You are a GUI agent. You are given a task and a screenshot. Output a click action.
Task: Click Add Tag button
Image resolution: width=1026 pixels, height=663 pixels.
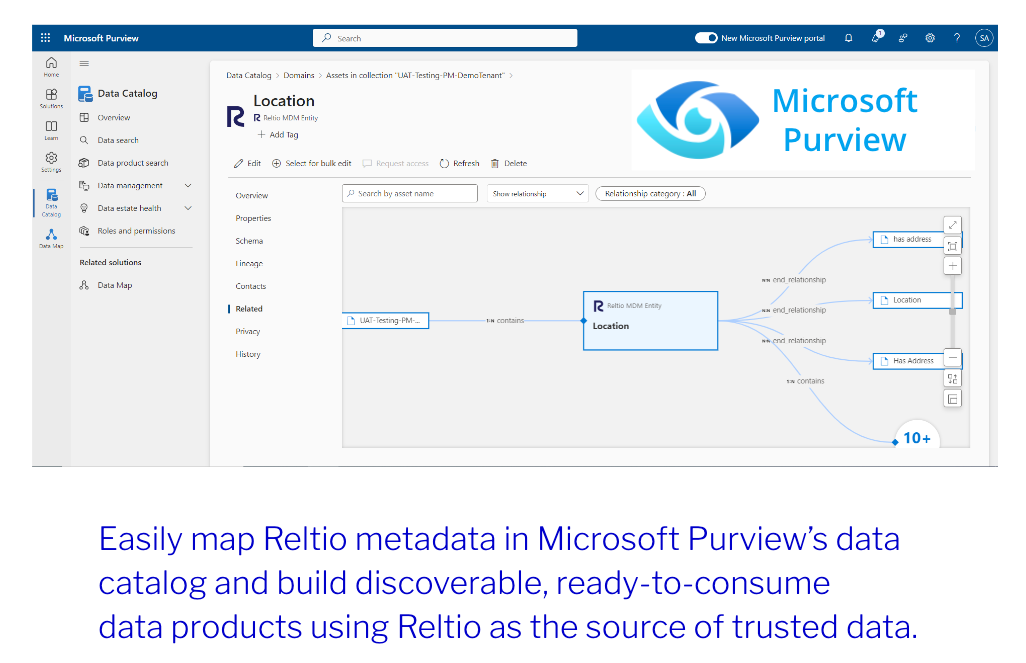(278, 135)
